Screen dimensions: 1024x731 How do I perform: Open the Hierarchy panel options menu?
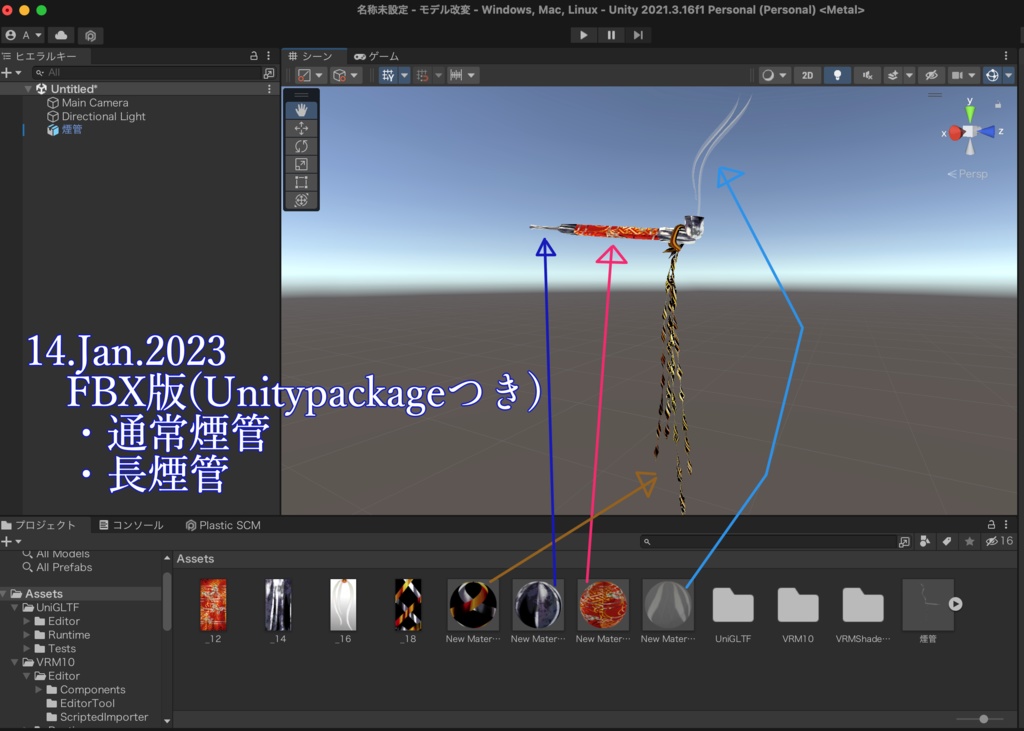coord(269,56)
